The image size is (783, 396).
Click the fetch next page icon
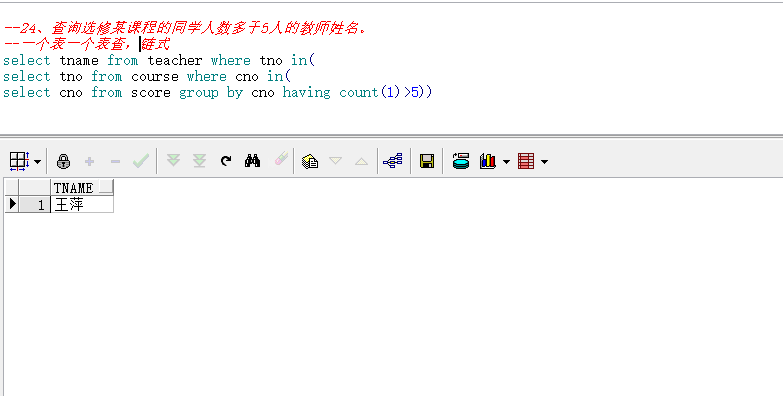coord(173,161)
